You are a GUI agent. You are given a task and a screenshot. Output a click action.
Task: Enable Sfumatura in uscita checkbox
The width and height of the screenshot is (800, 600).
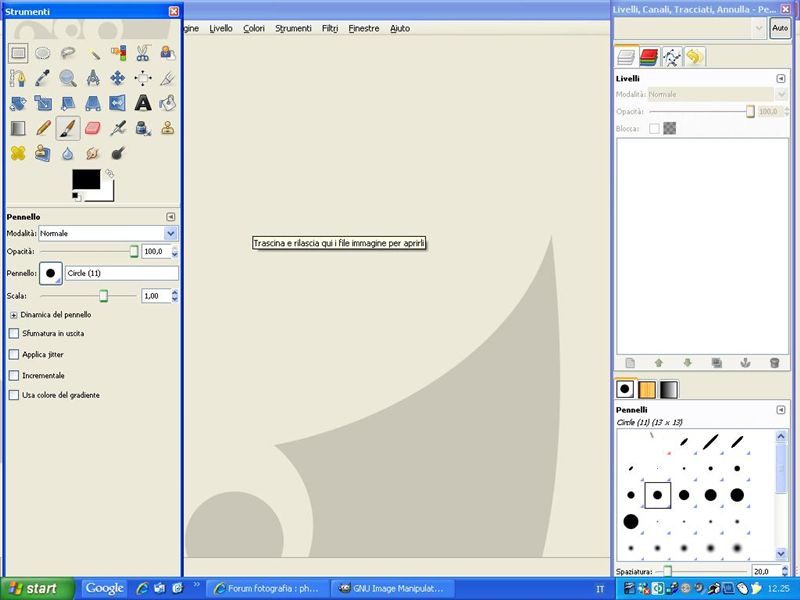pyautogui.click(x=14, y=333)
